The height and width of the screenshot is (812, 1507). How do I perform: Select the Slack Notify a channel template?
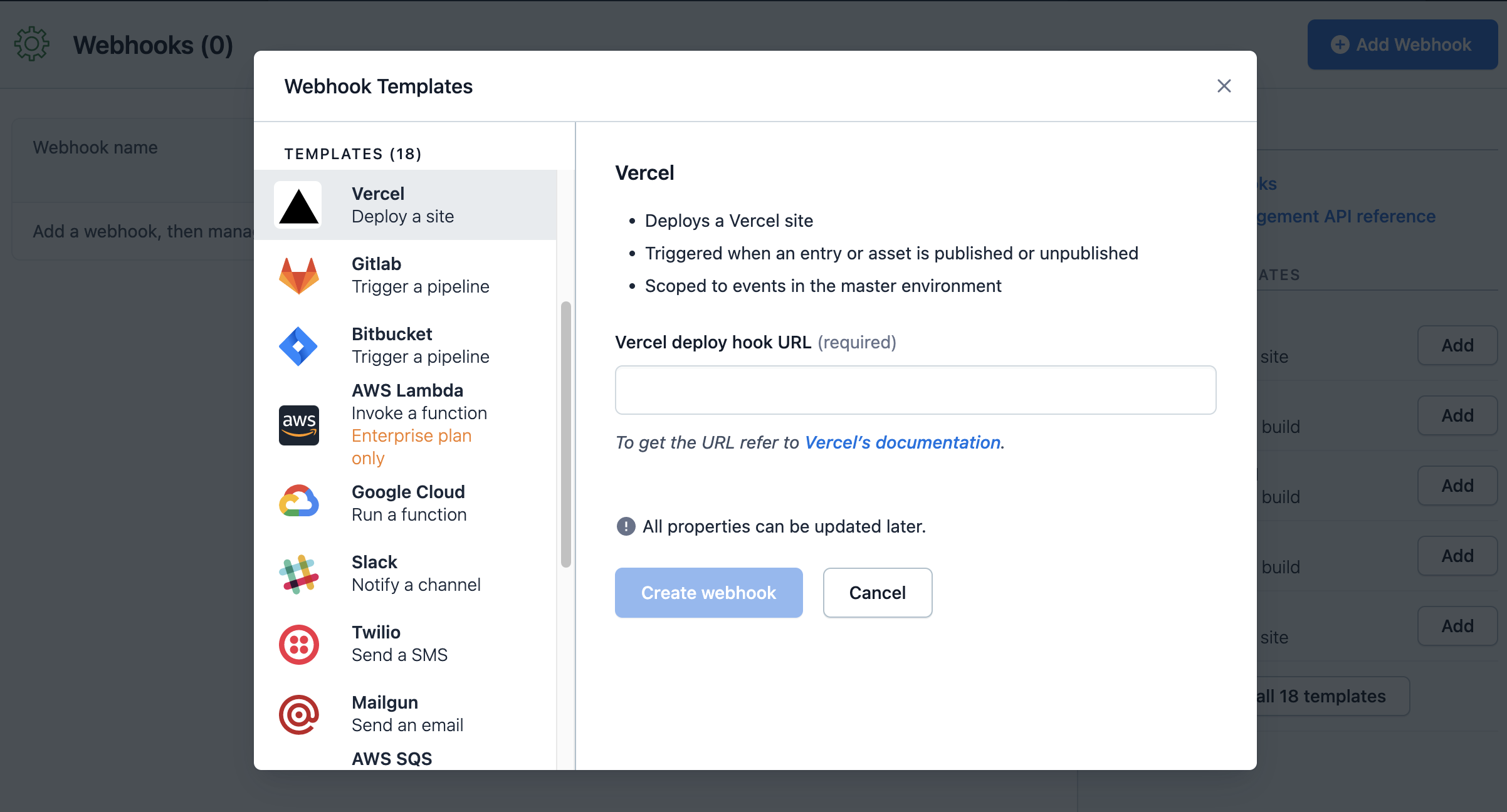416,574
